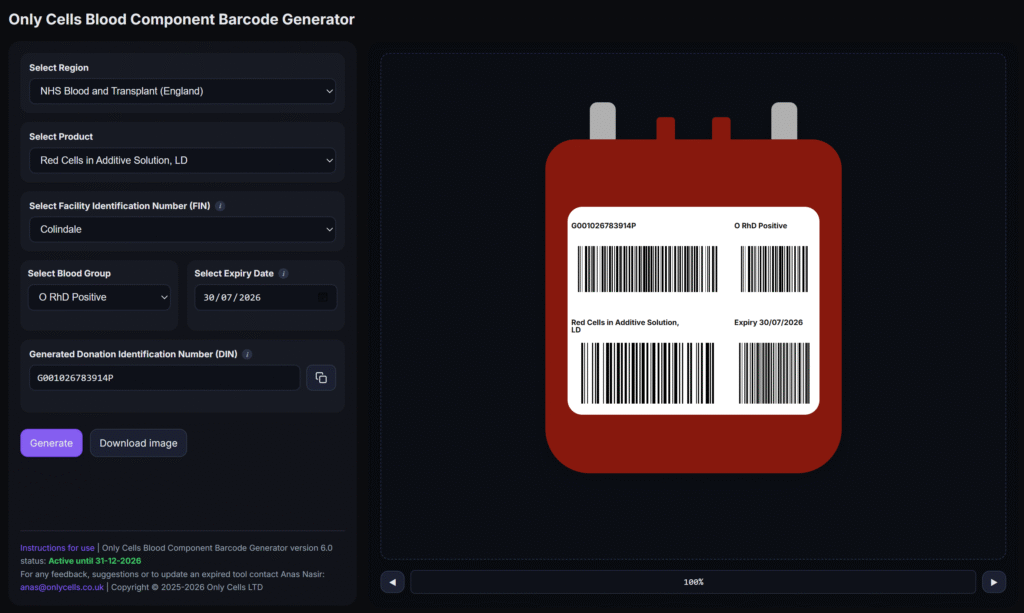Click the DIN barcode on the label

click(x=647, y=269)
